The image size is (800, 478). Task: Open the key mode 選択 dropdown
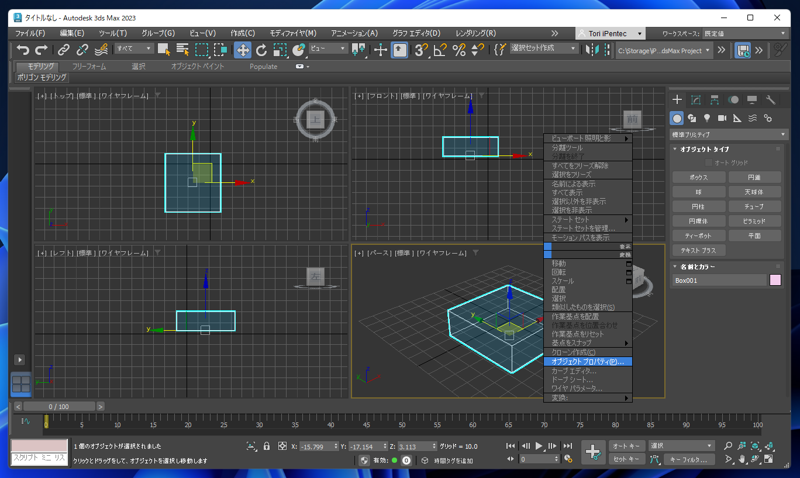681,446
